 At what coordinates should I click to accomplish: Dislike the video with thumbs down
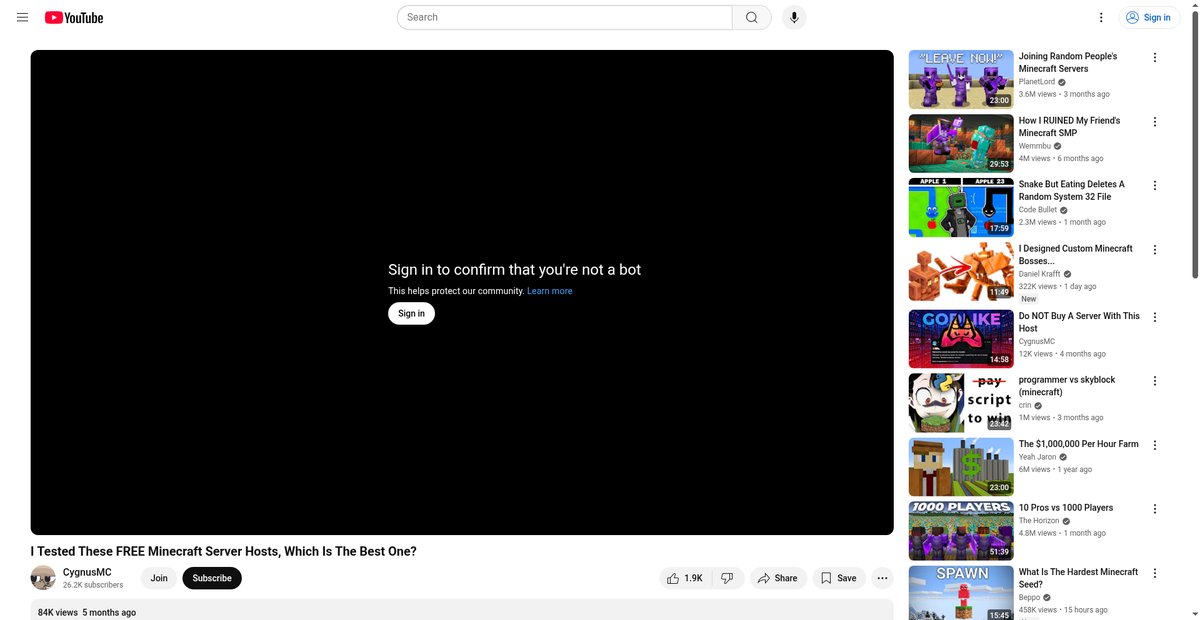coord(728,578)
